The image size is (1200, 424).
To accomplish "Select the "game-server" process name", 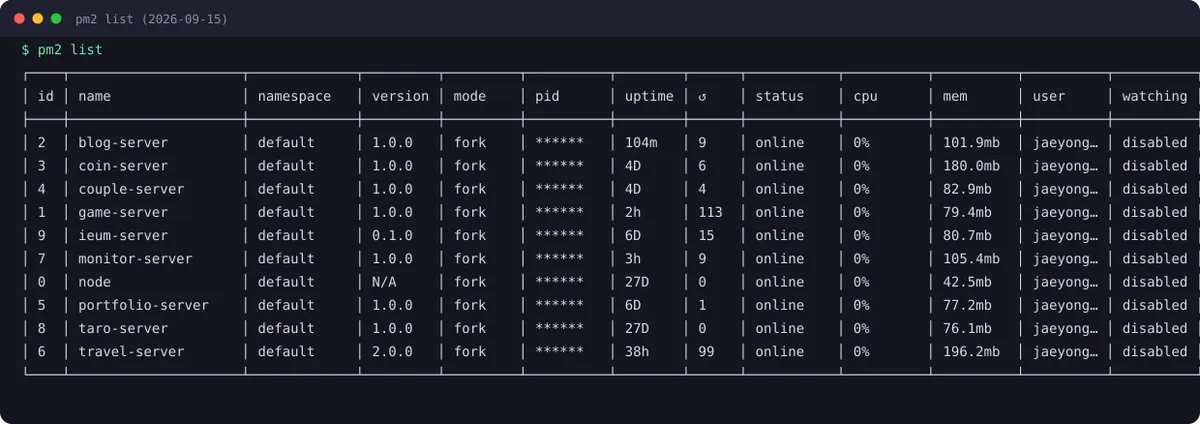I will [123, 212].
